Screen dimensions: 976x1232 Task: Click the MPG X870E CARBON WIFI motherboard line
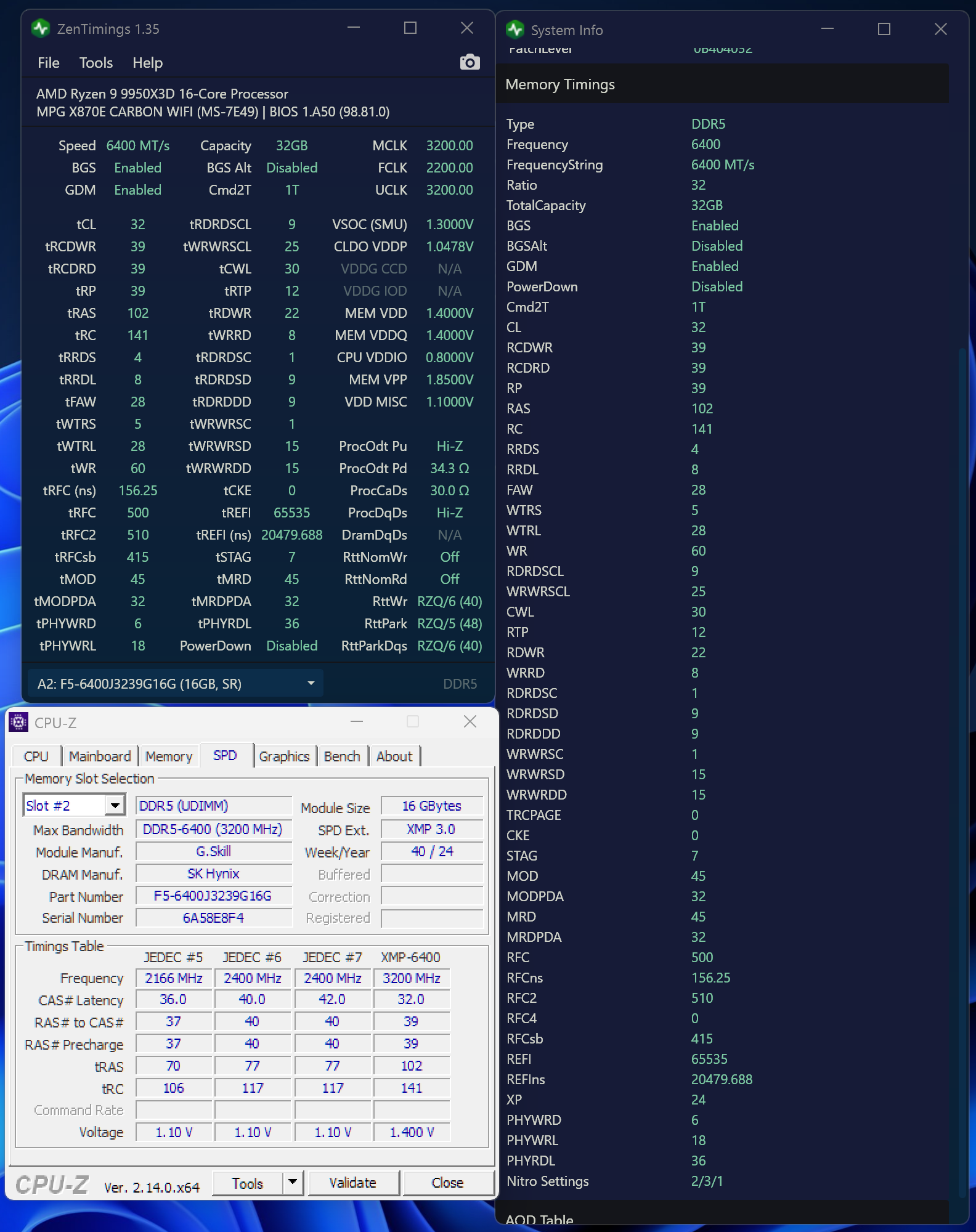click(x=213, y=111)
